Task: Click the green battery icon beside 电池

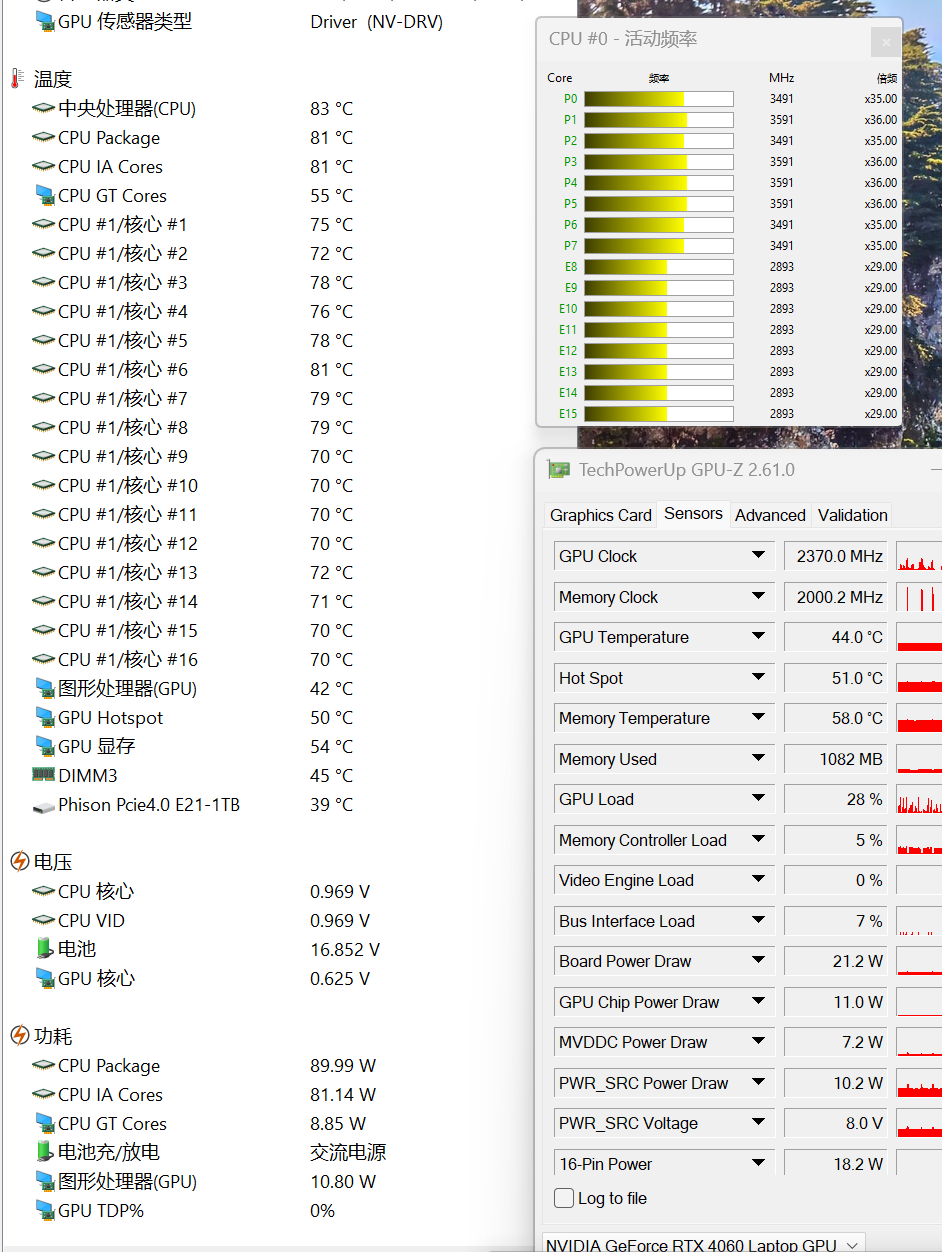Action: coord(44,949)
